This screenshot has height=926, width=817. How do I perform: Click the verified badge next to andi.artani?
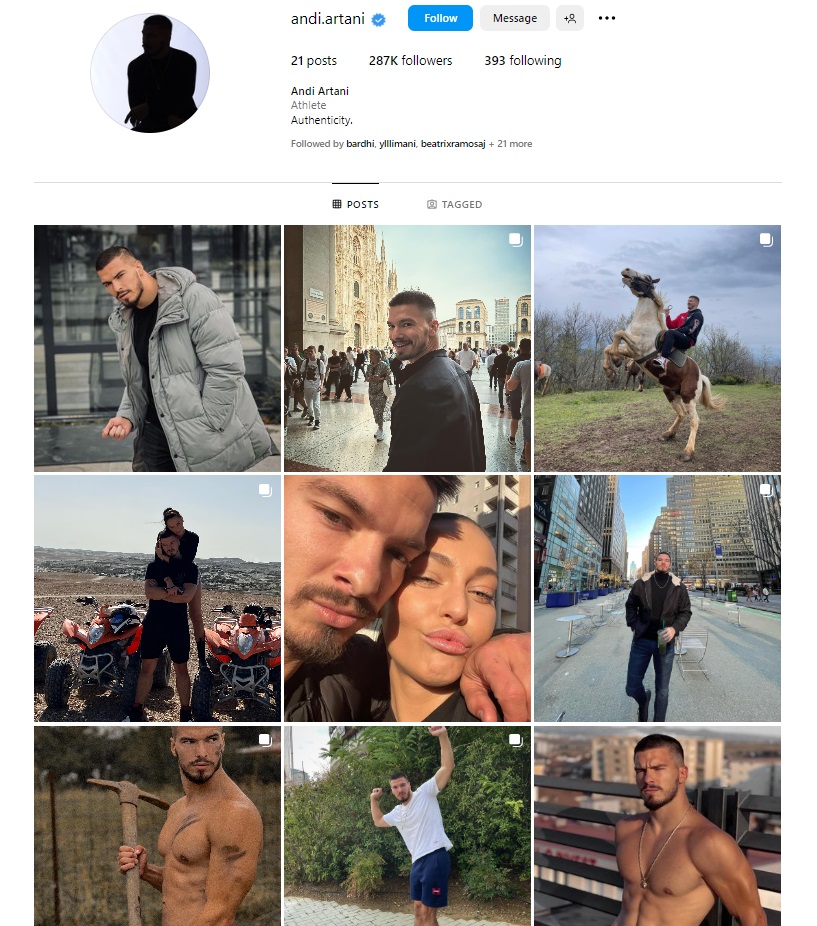379,19
